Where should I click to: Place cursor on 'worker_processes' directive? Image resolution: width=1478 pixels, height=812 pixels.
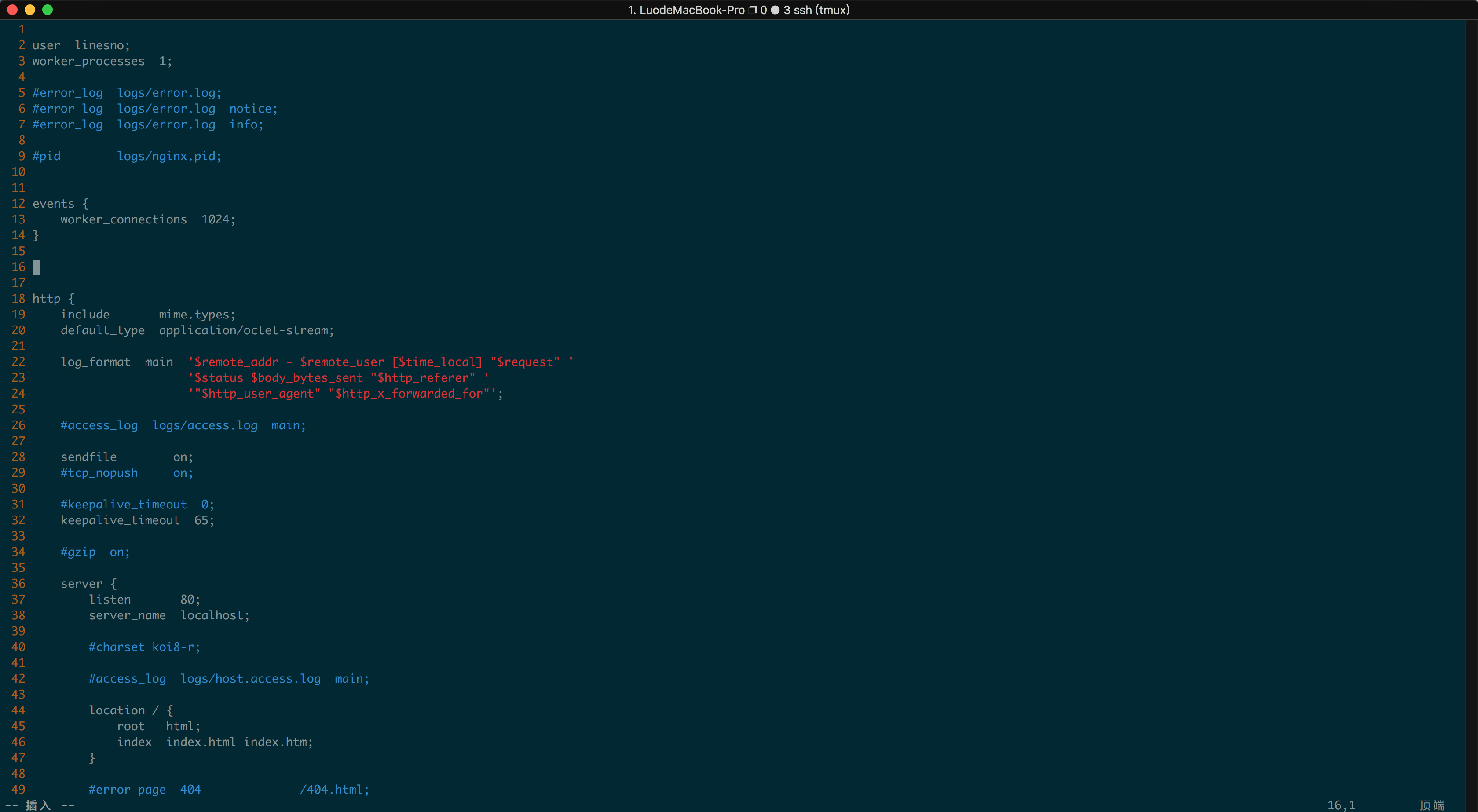88,61
